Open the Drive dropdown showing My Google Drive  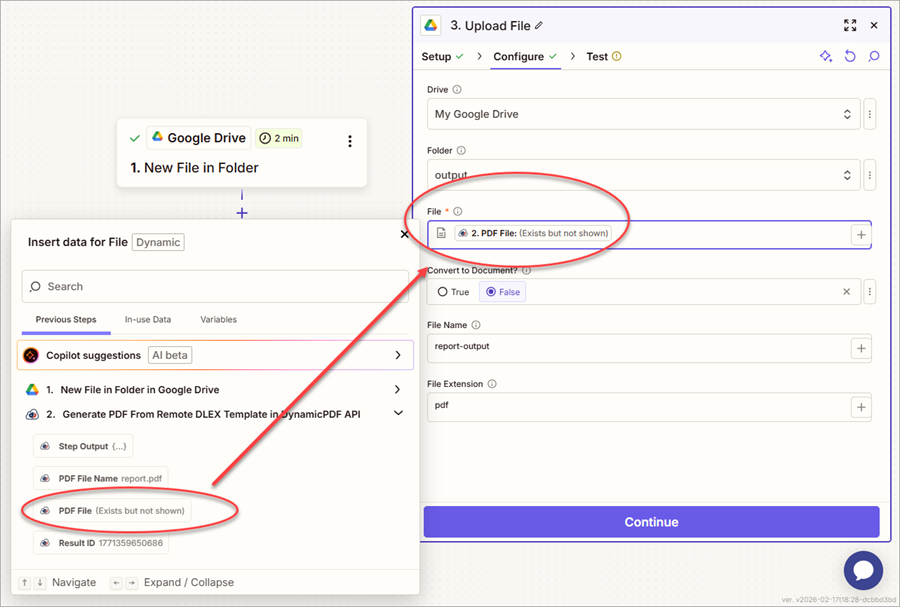click(643, 114)
